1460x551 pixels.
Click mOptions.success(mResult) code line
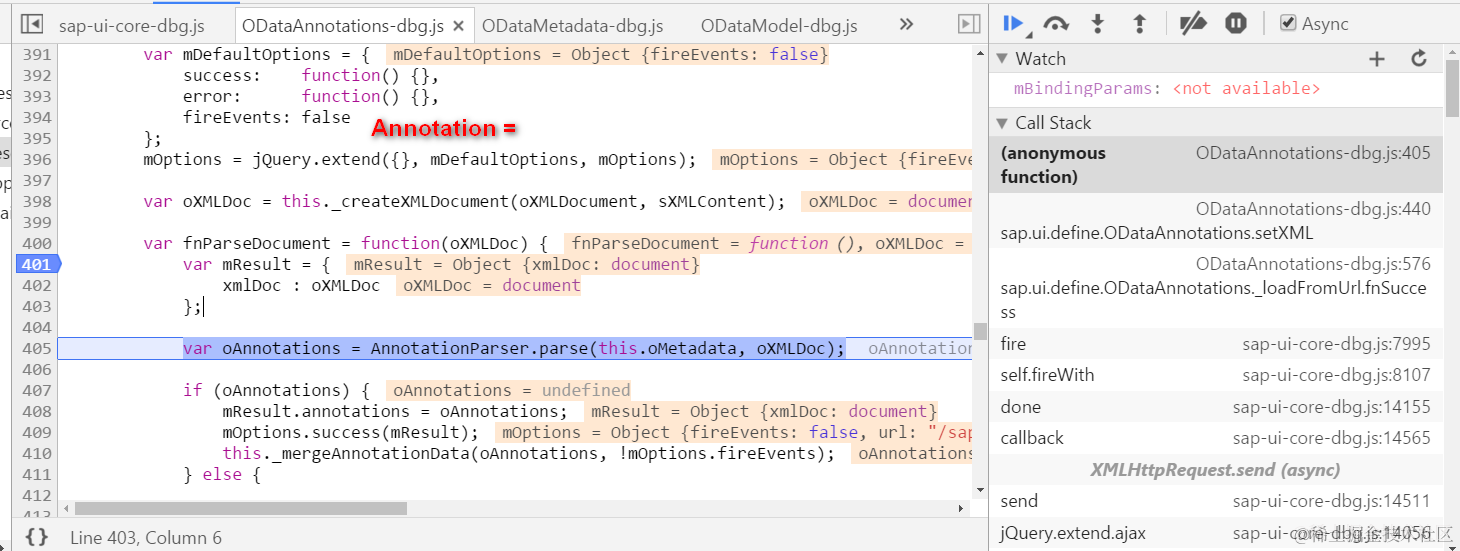[x=351, y=432]
